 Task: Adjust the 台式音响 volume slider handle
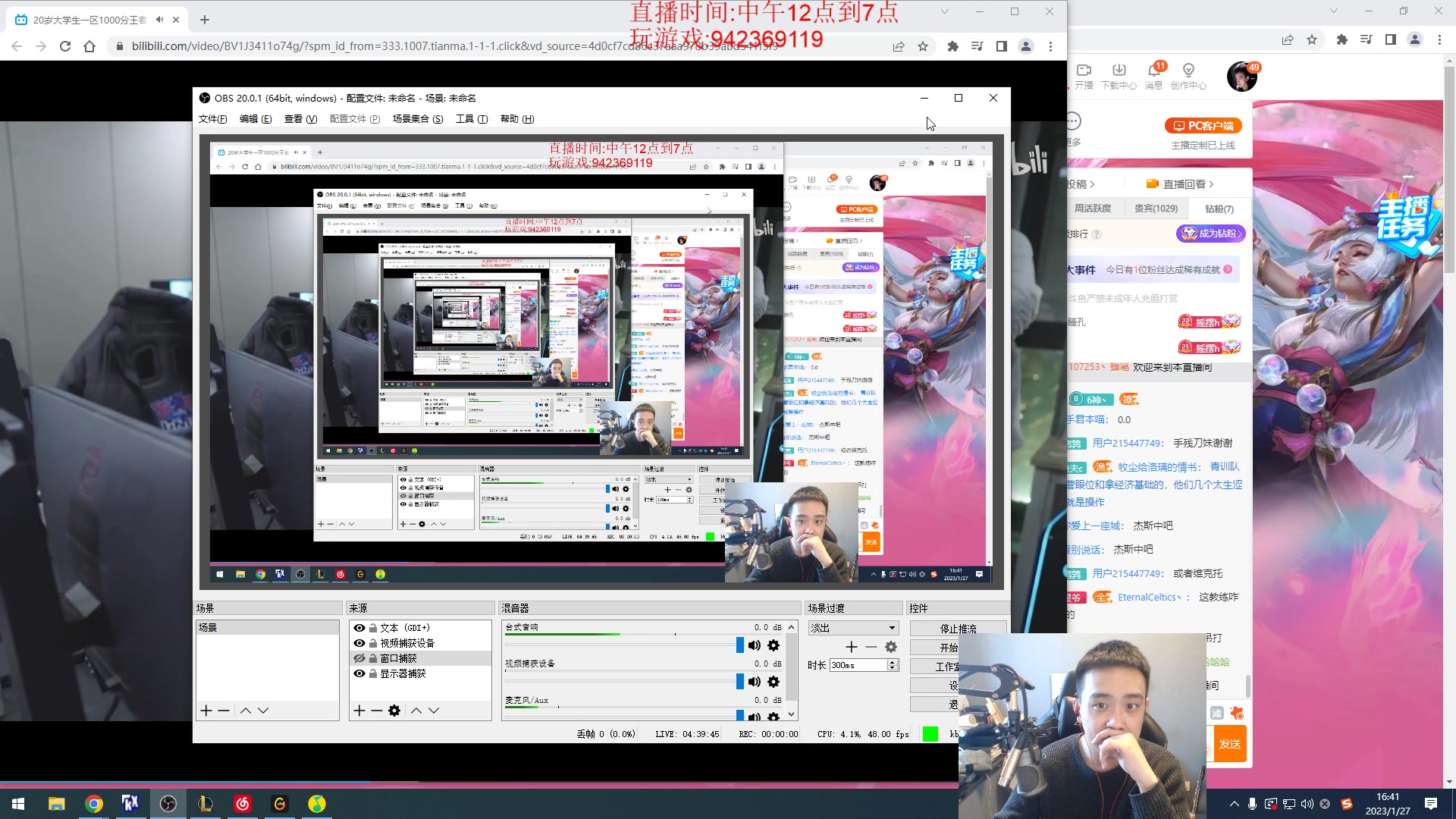tap(740, 645)
